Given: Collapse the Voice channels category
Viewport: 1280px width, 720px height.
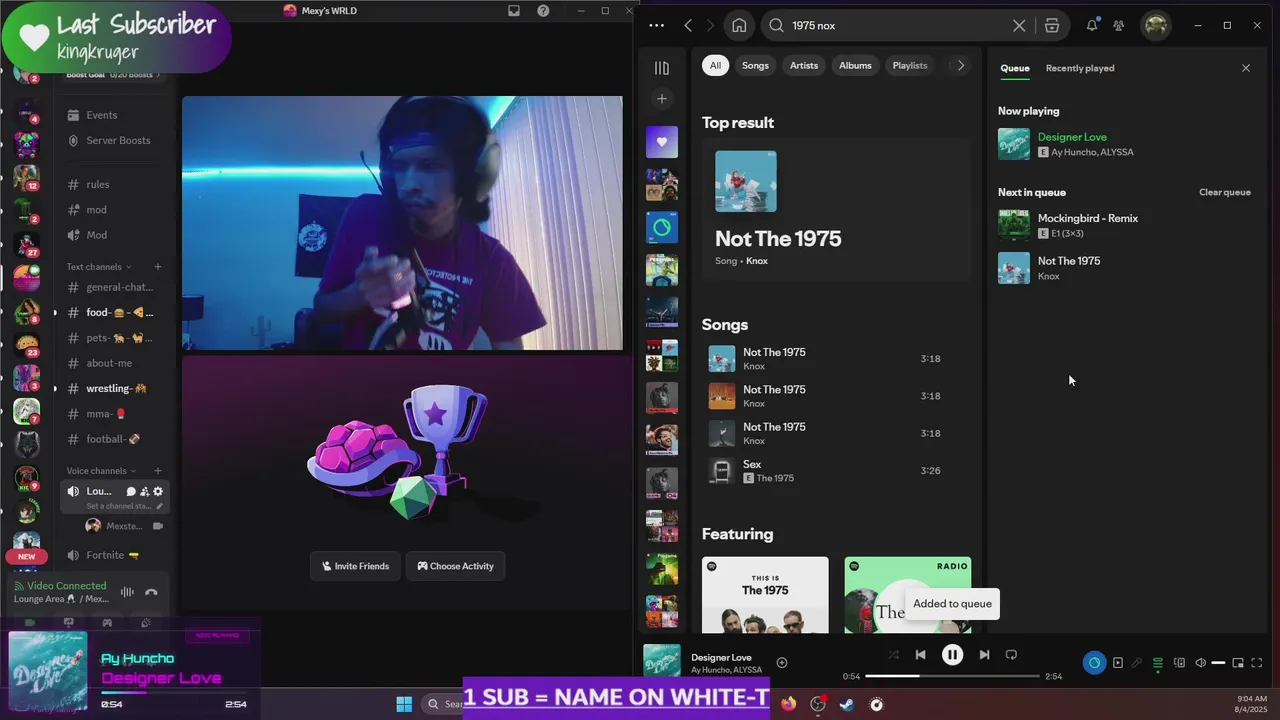Looking at the screenshot, I should coord(101,471).
